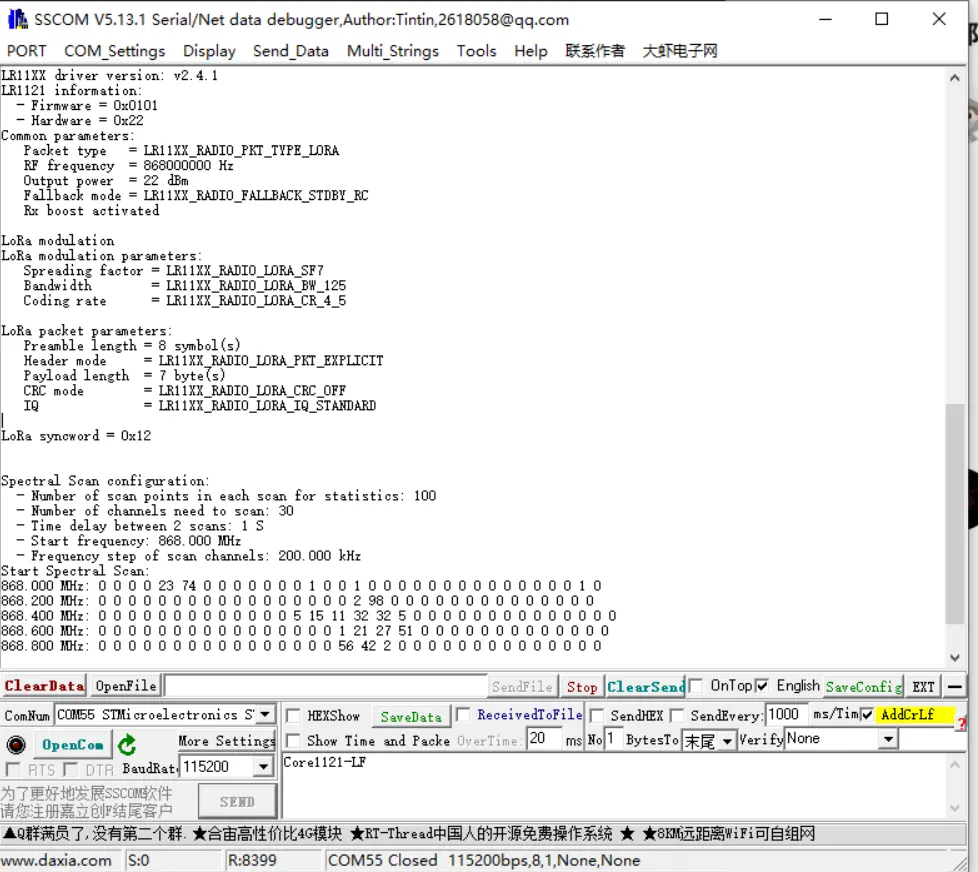Image resolution: width=978 pixels, height=872 pixels.
Task: Click the red port status indicator icon
Action: (x=15, y=744)
